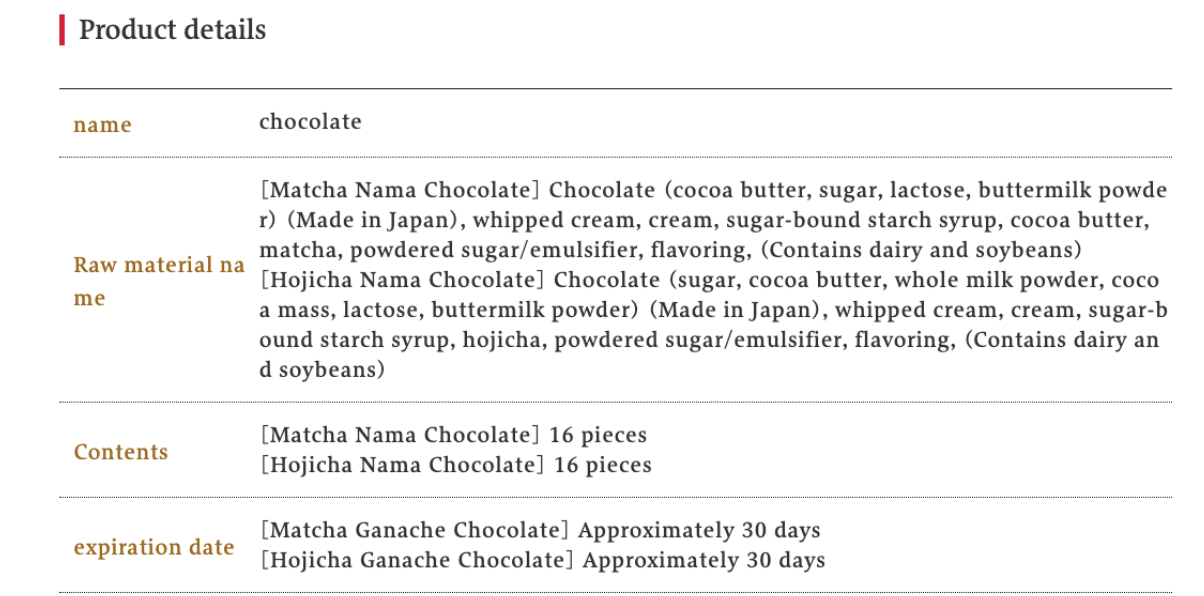Click the Hojicha Nama Chocolate 16 pieces line

coord(455,465)
